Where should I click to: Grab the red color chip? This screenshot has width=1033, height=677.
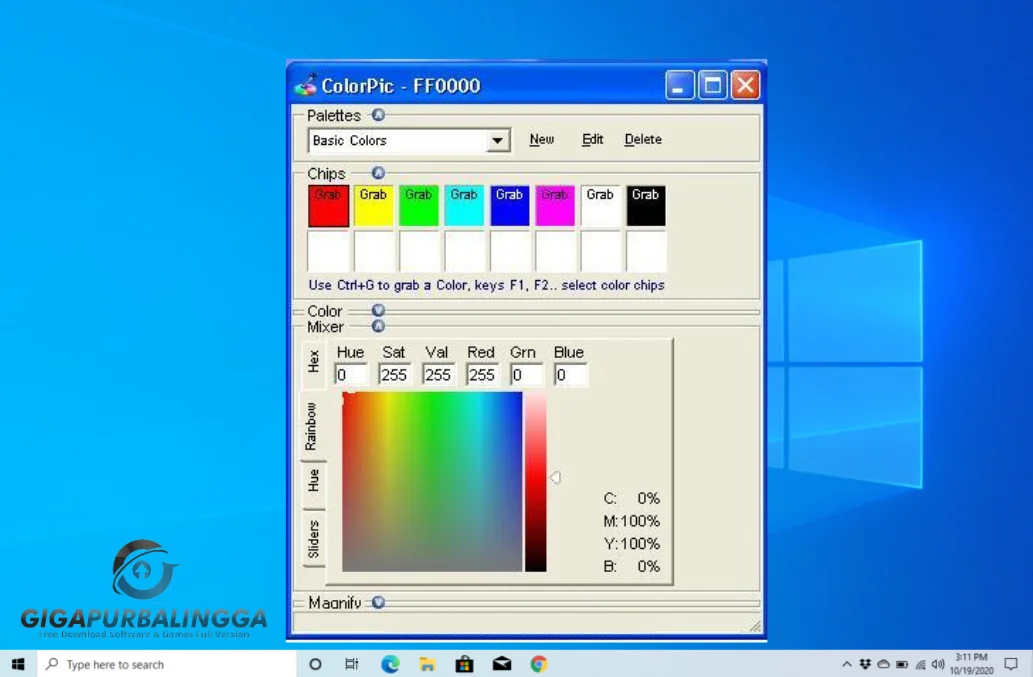[x=328, y=204]
